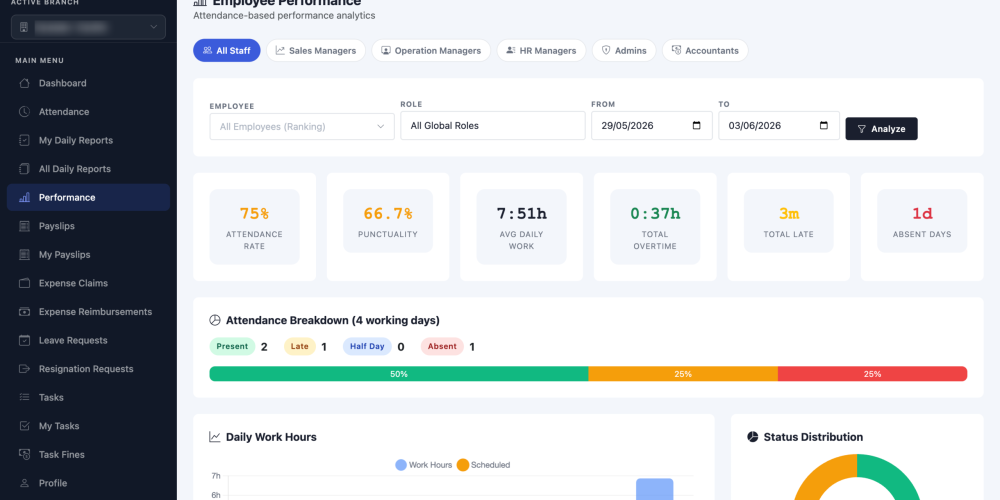Toggle Work Hours legend in chart
The width and height of the screenshot is (1000, 500).
pos(423,465)
